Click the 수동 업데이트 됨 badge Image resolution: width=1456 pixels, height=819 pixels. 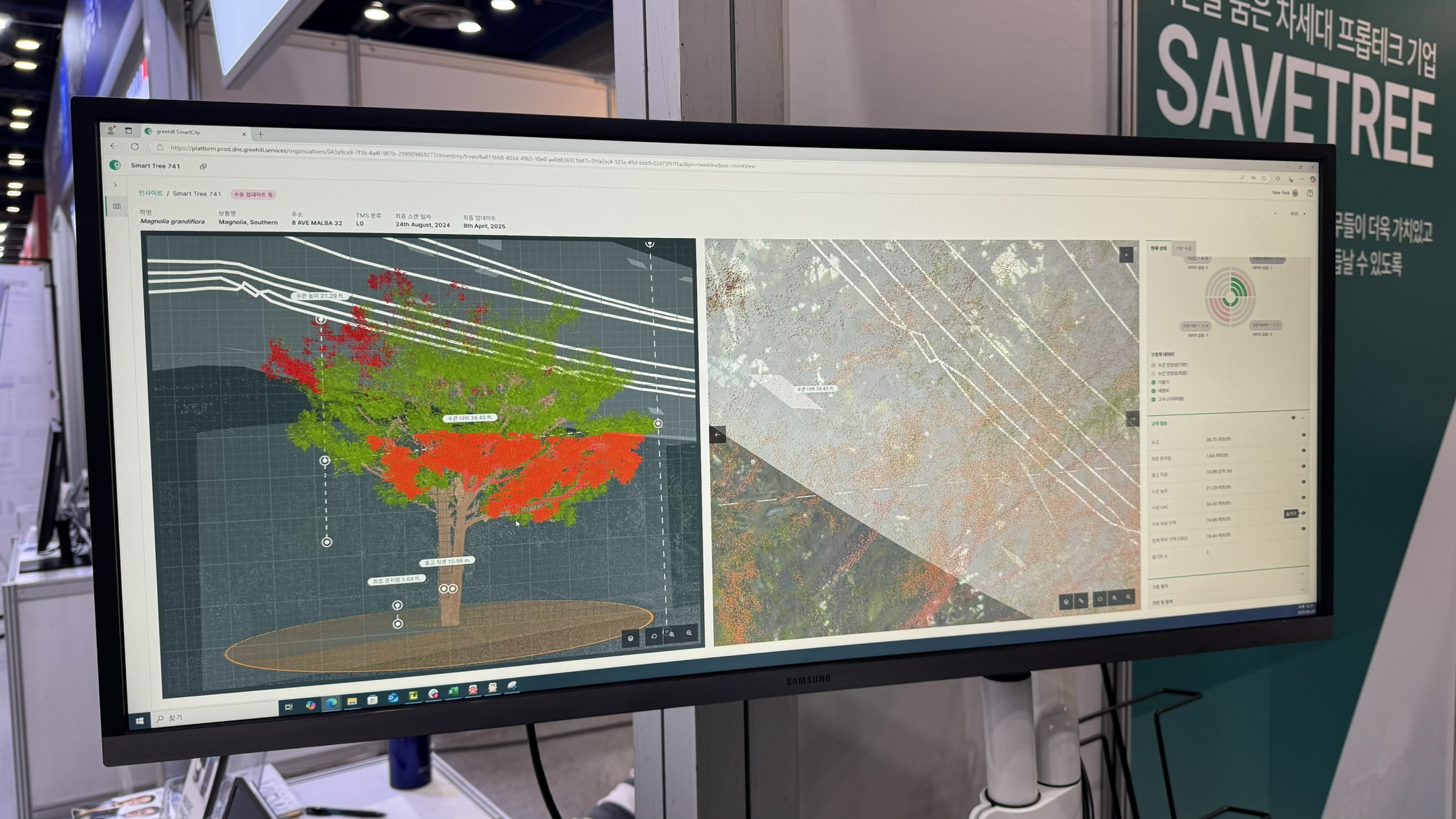[x=253, y=195]
